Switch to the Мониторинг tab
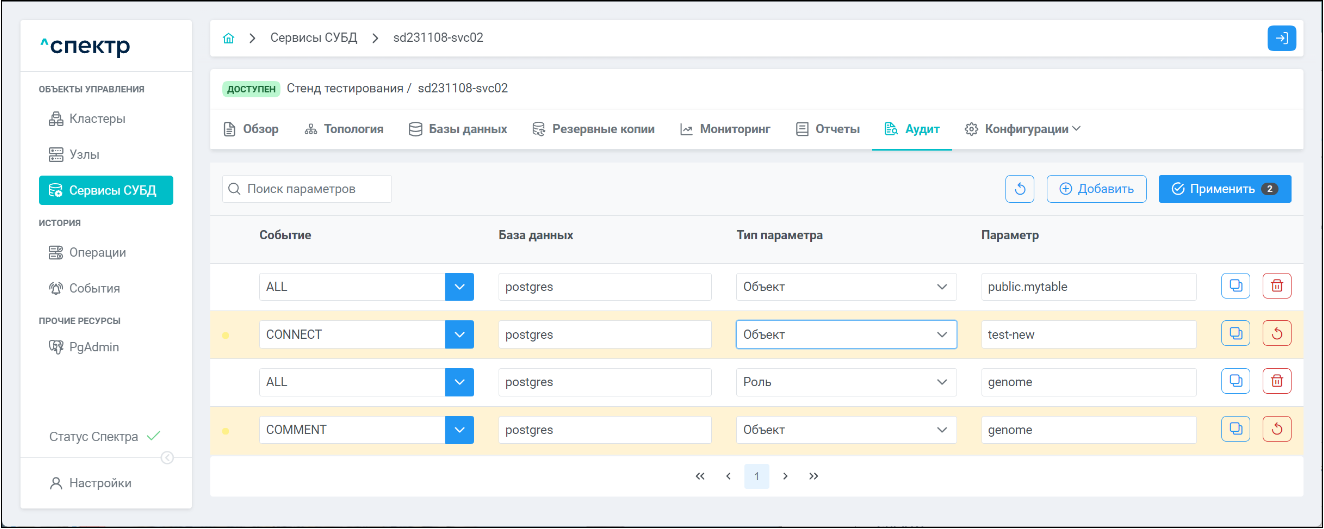Image resolution: width=1324 pixels, height=529 pixels. (725, 129)
